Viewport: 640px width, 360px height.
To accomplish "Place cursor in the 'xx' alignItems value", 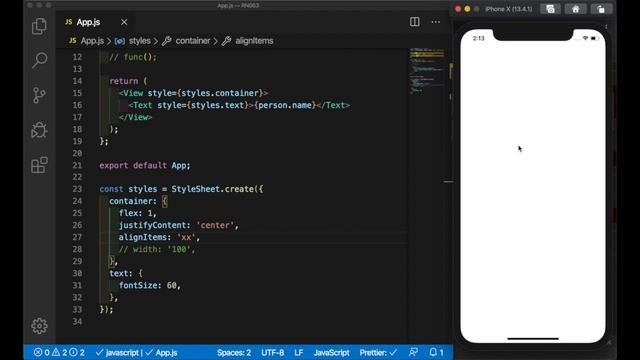I will point(186,237).
